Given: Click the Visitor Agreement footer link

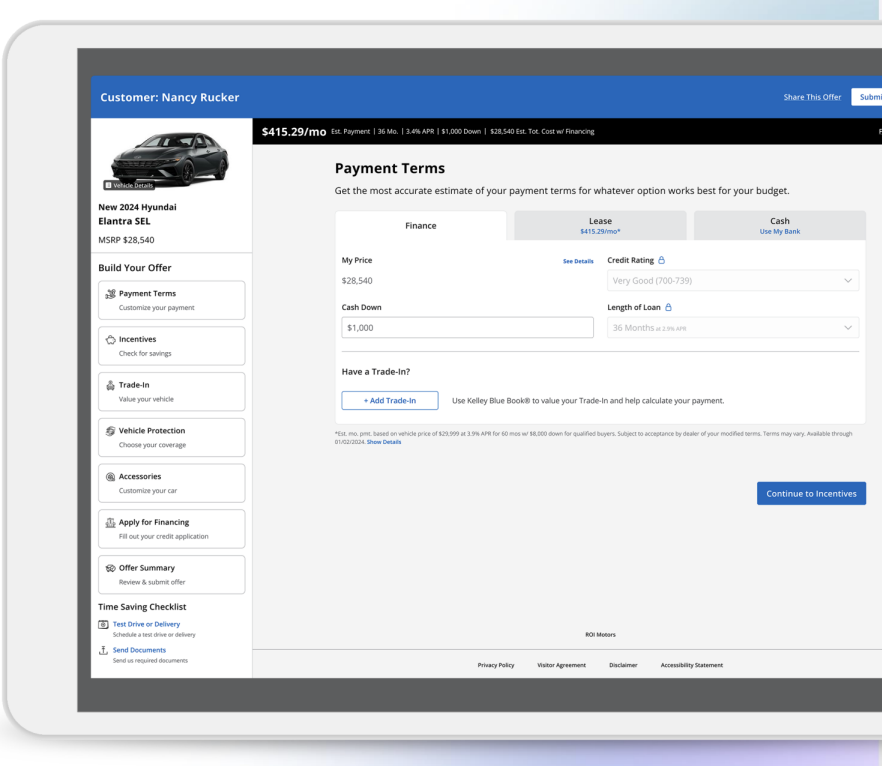Looking at the screenshot, I should (561, 665).
